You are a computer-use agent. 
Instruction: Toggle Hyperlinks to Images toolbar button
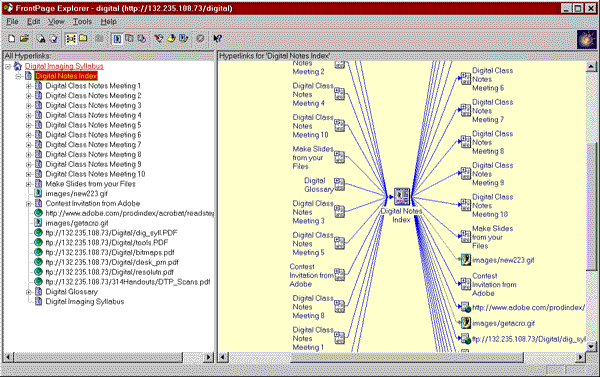117,39
